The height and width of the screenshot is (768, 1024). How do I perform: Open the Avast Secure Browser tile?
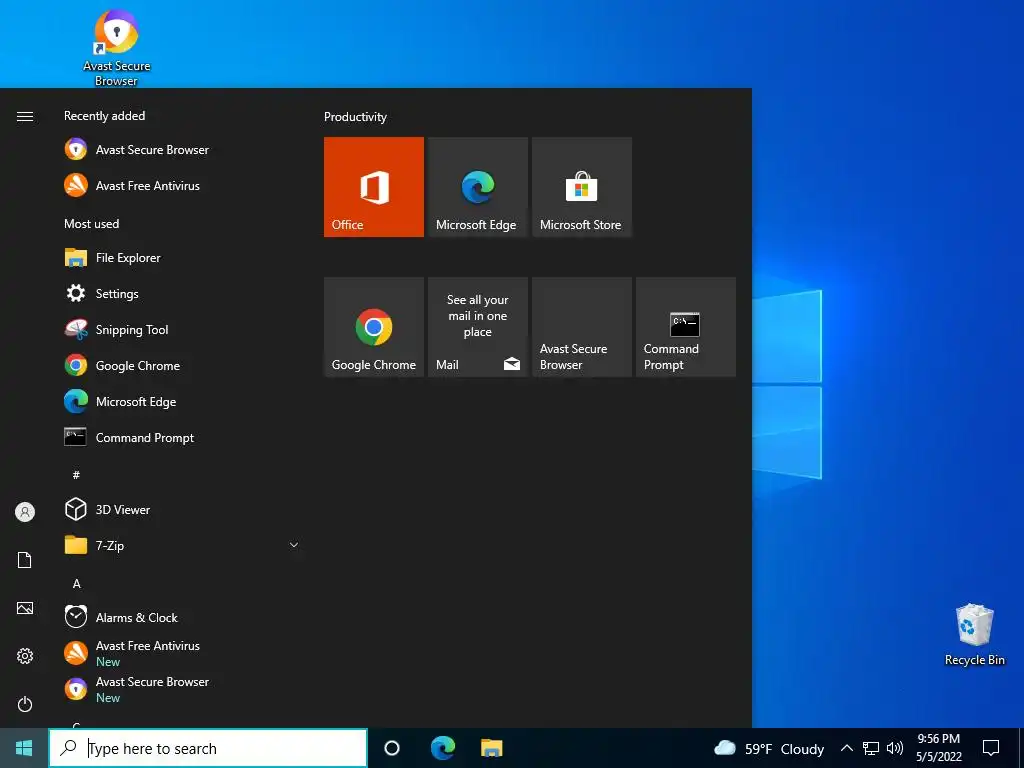[x=581, y=327]
